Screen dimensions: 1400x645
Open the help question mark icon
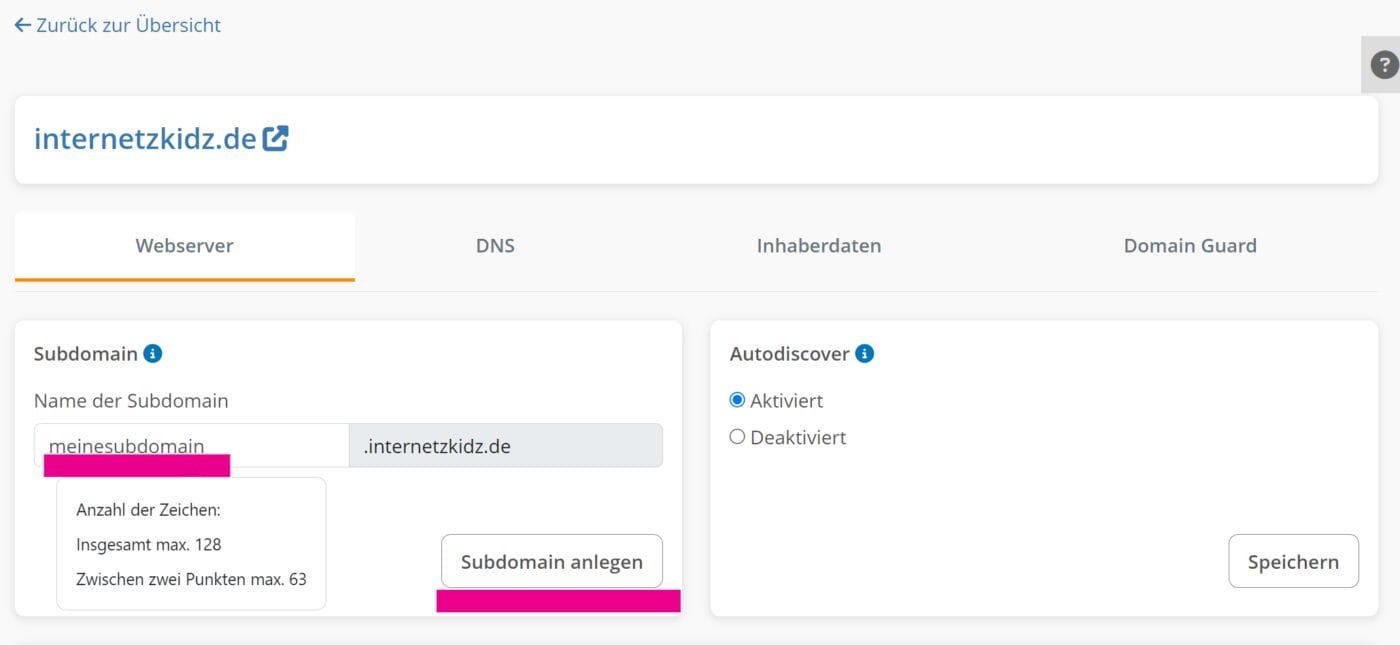tap(1383, 65)
